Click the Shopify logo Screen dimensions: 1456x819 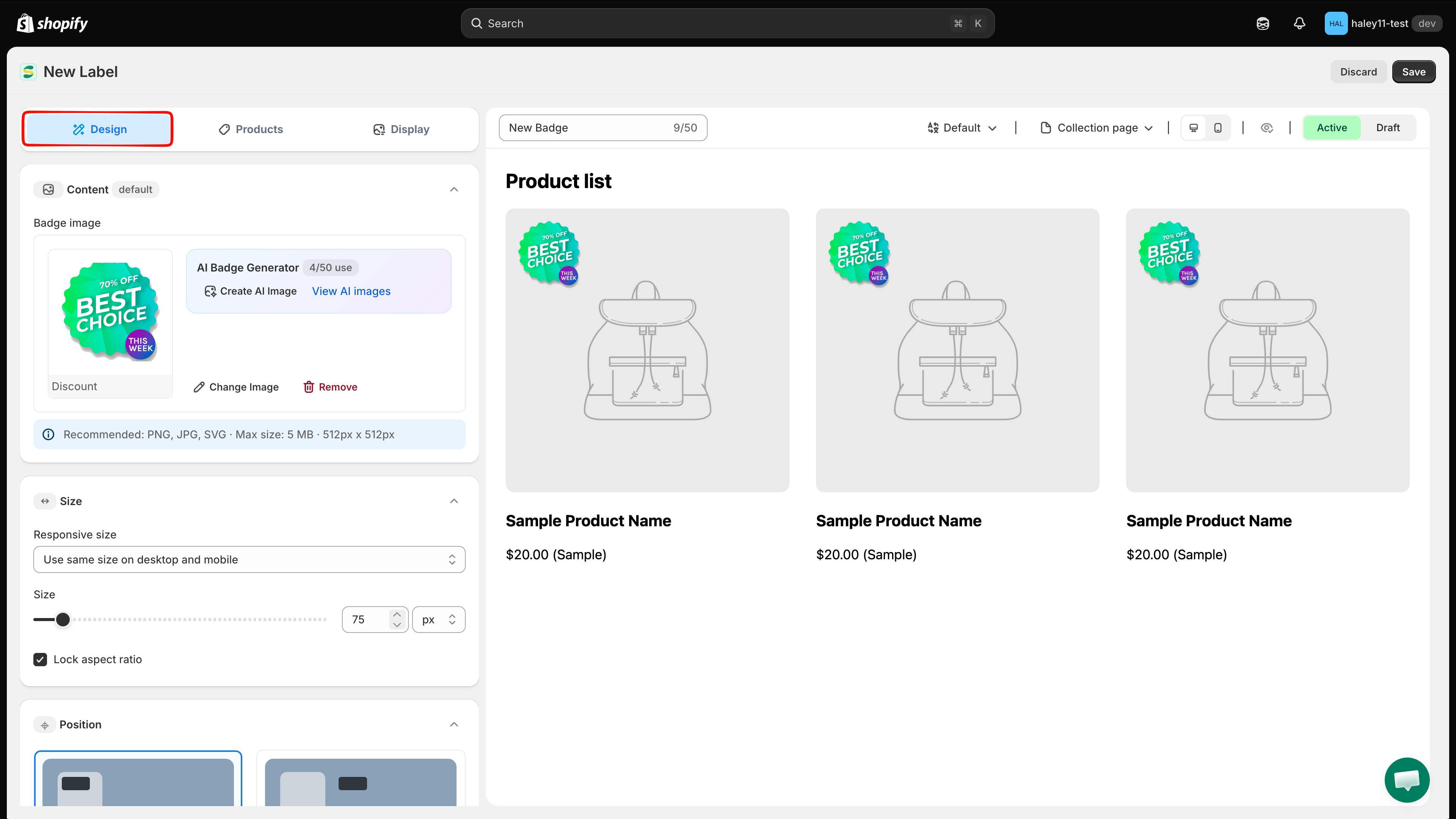tap(53, 23)
